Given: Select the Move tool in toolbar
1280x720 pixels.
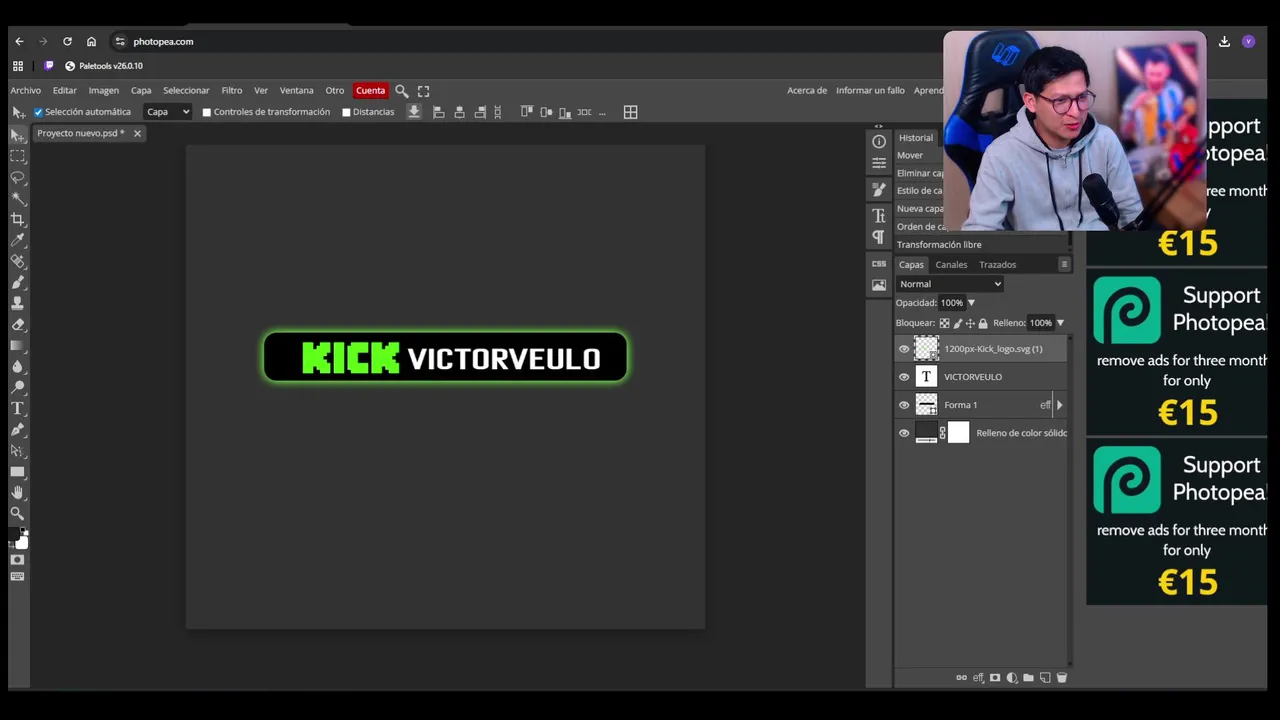Looking at the screenshot, I should coord(17,135).
